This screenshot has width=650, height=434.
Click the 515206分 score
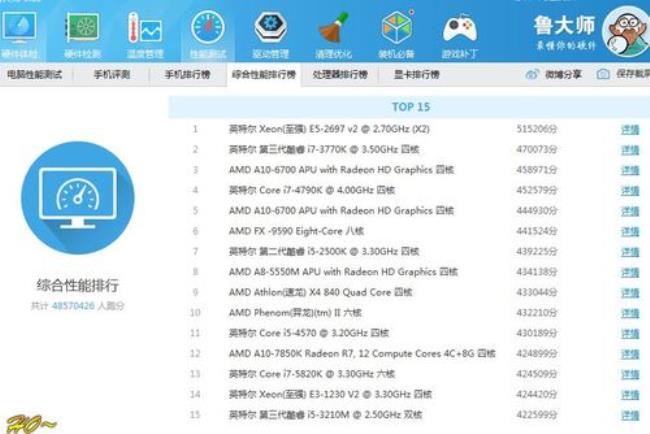pyautogui.click(x=537, y=129)
